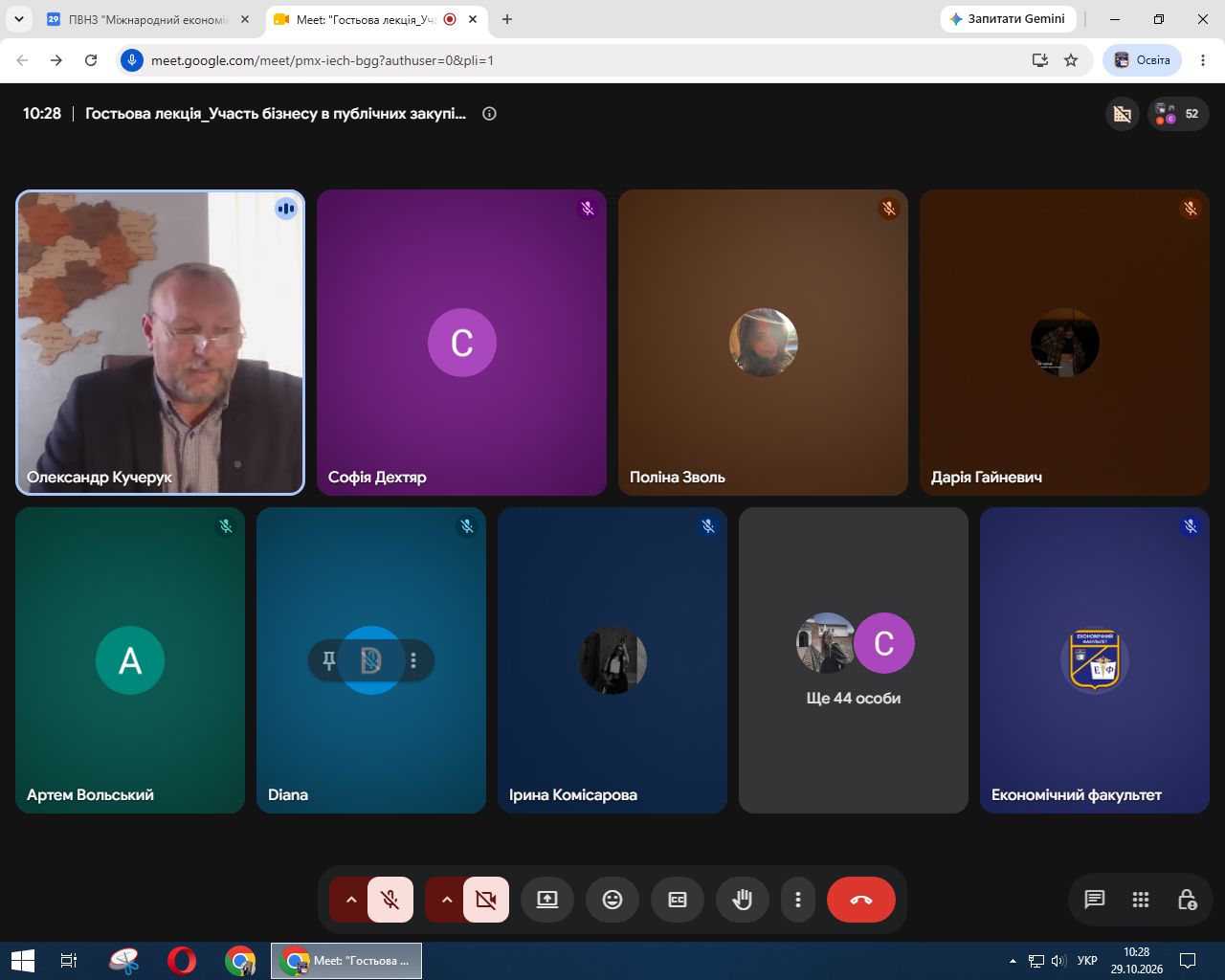Image resolution: width=1225 pixels, height=980 pixels.
Task: Close the Meet browser tab
Action: tap(473, 19)
